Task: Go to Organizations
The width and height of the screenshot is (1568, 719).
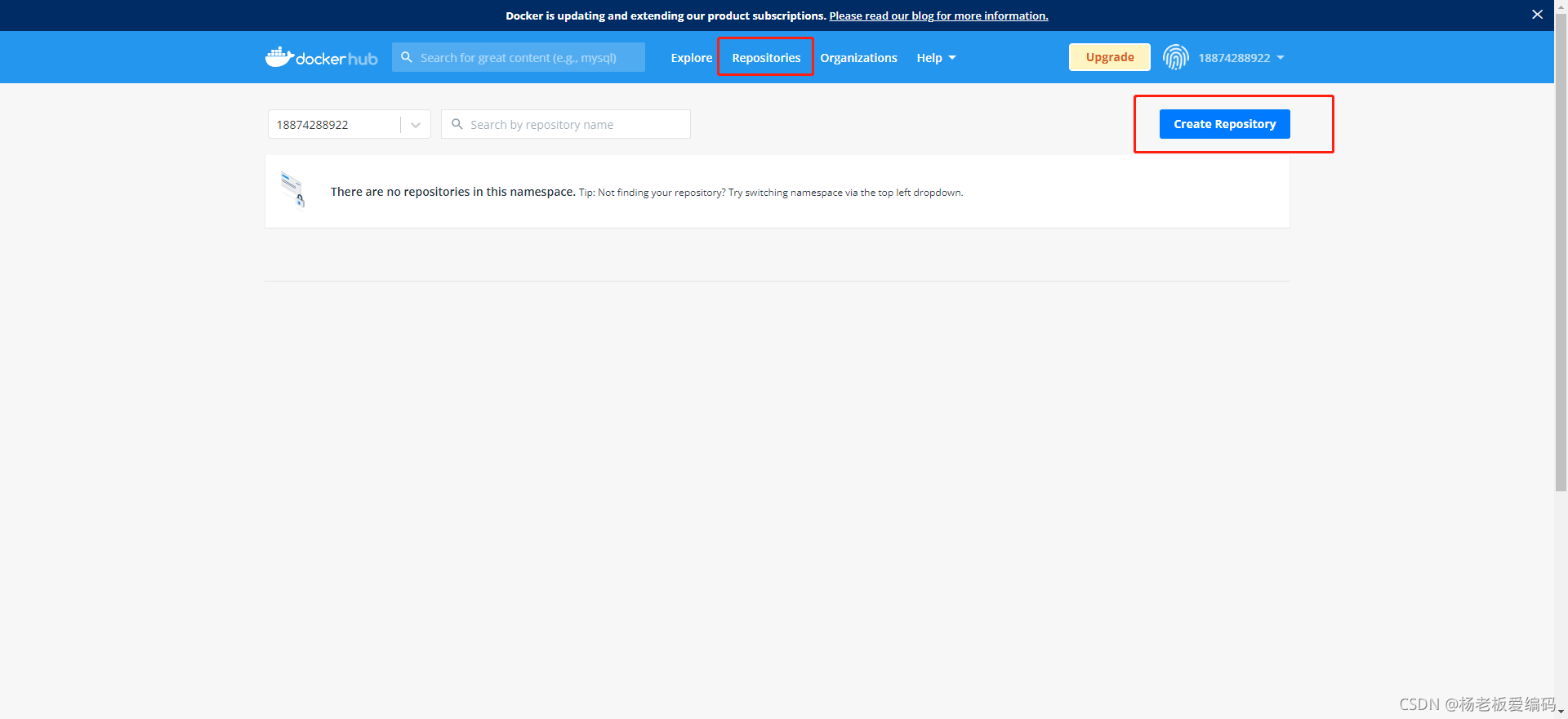Action: coord(858,58)
